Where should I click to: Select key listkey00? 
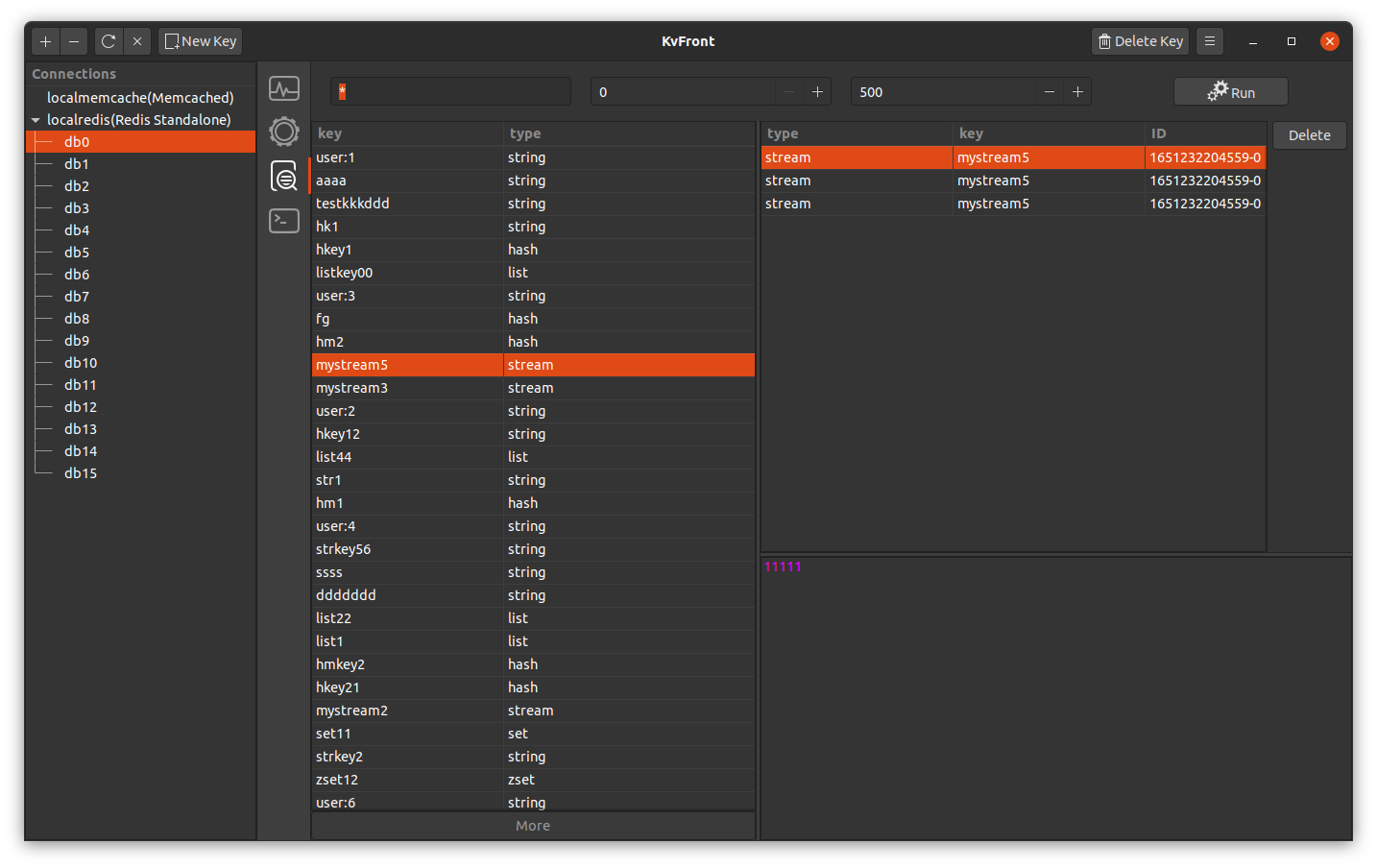point(533,273)
